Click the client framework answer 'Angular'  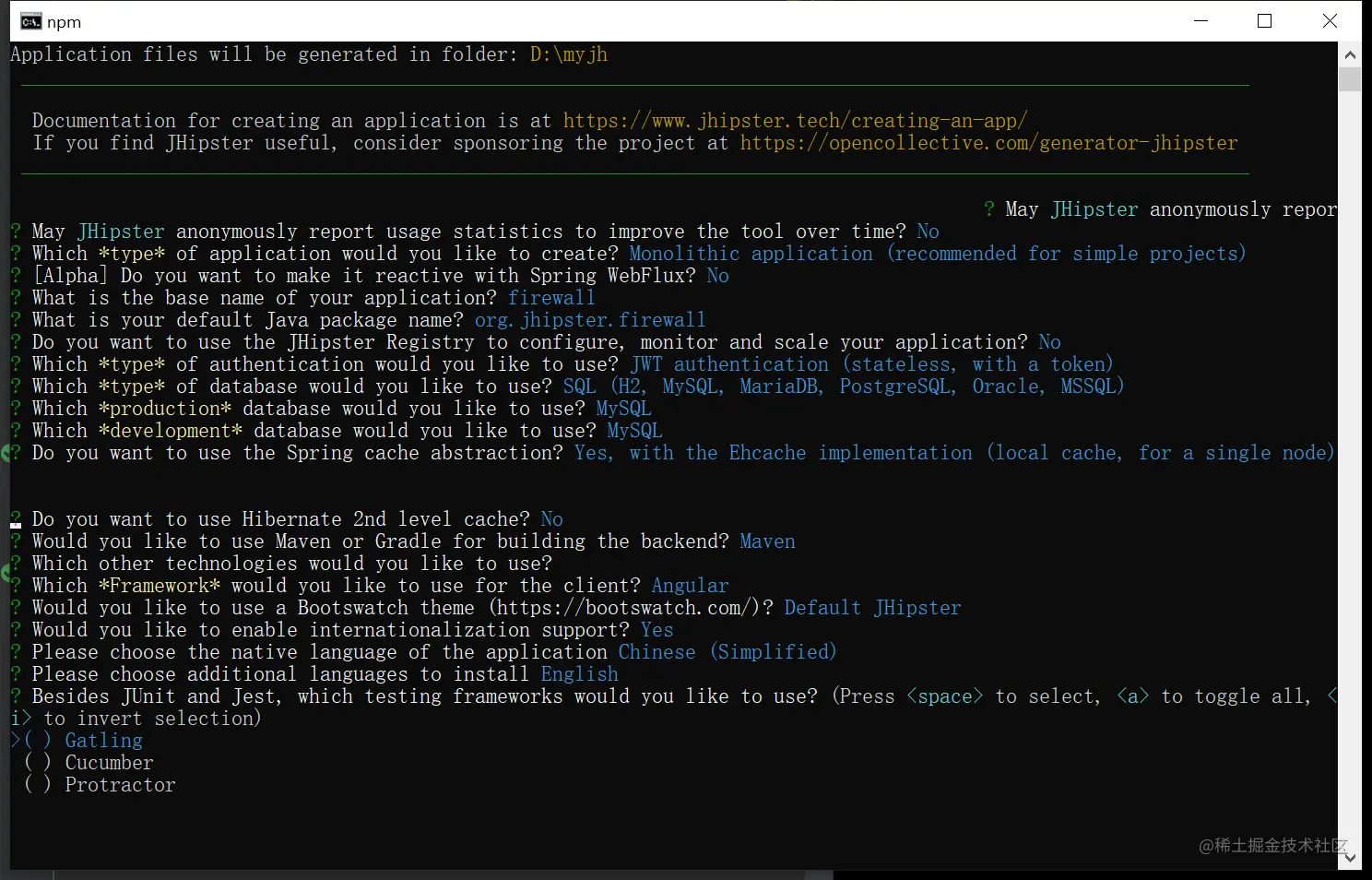(690, 586)
